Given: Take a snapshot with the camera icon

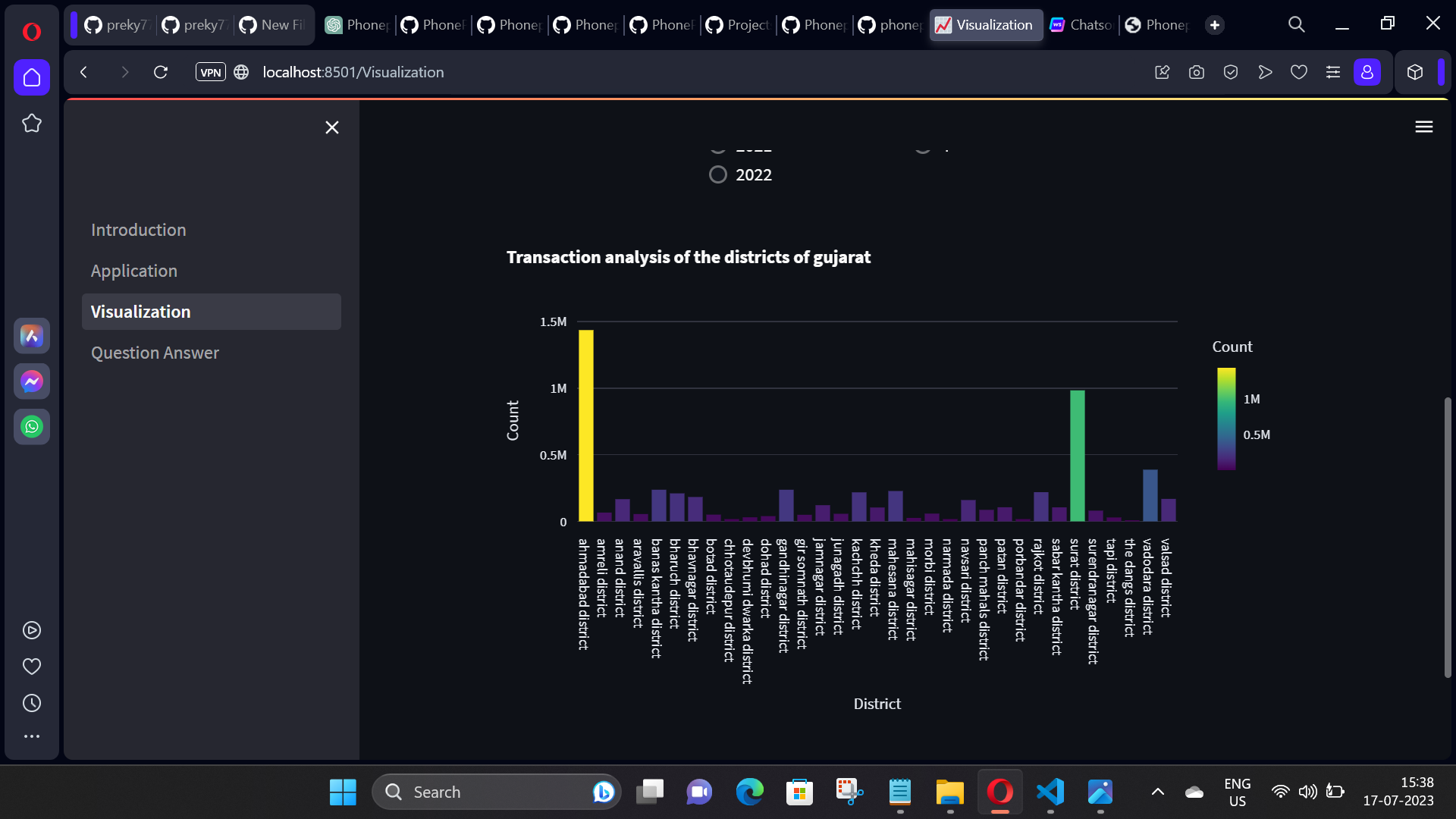Looking at the screenshot, I should click(x=1197, y=72).
